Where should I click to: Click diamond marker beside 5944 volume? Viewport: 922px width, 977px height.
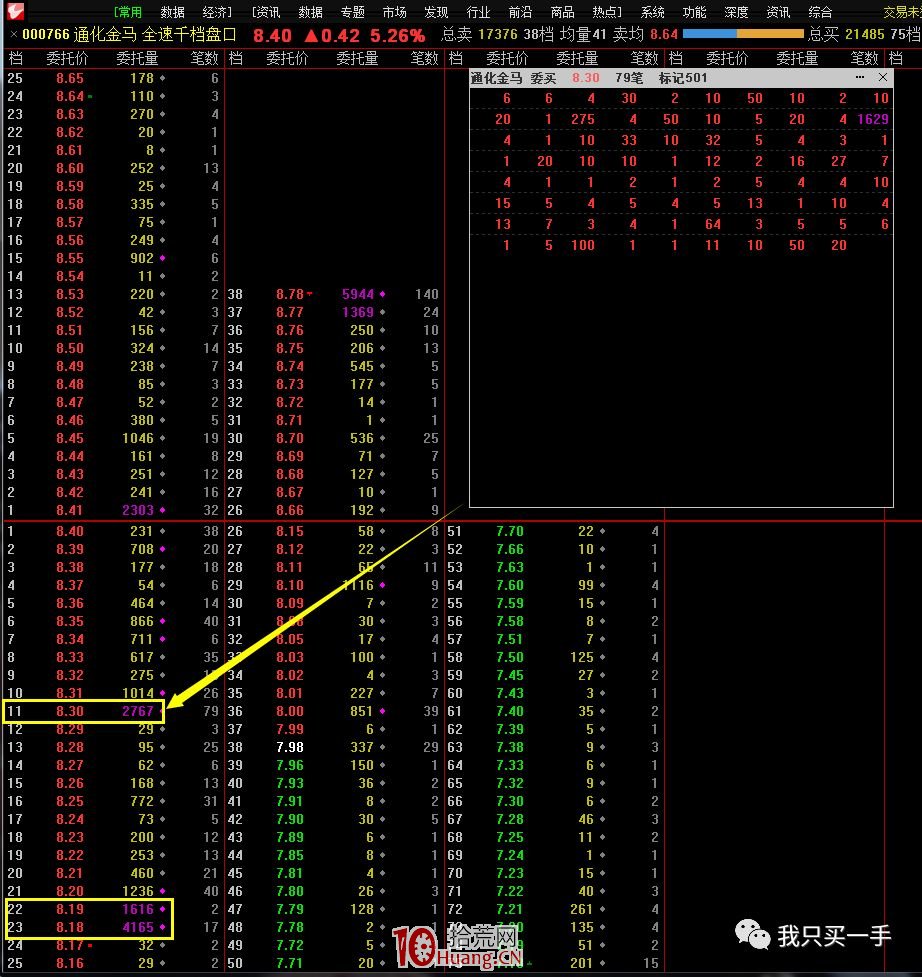[383, 294]
